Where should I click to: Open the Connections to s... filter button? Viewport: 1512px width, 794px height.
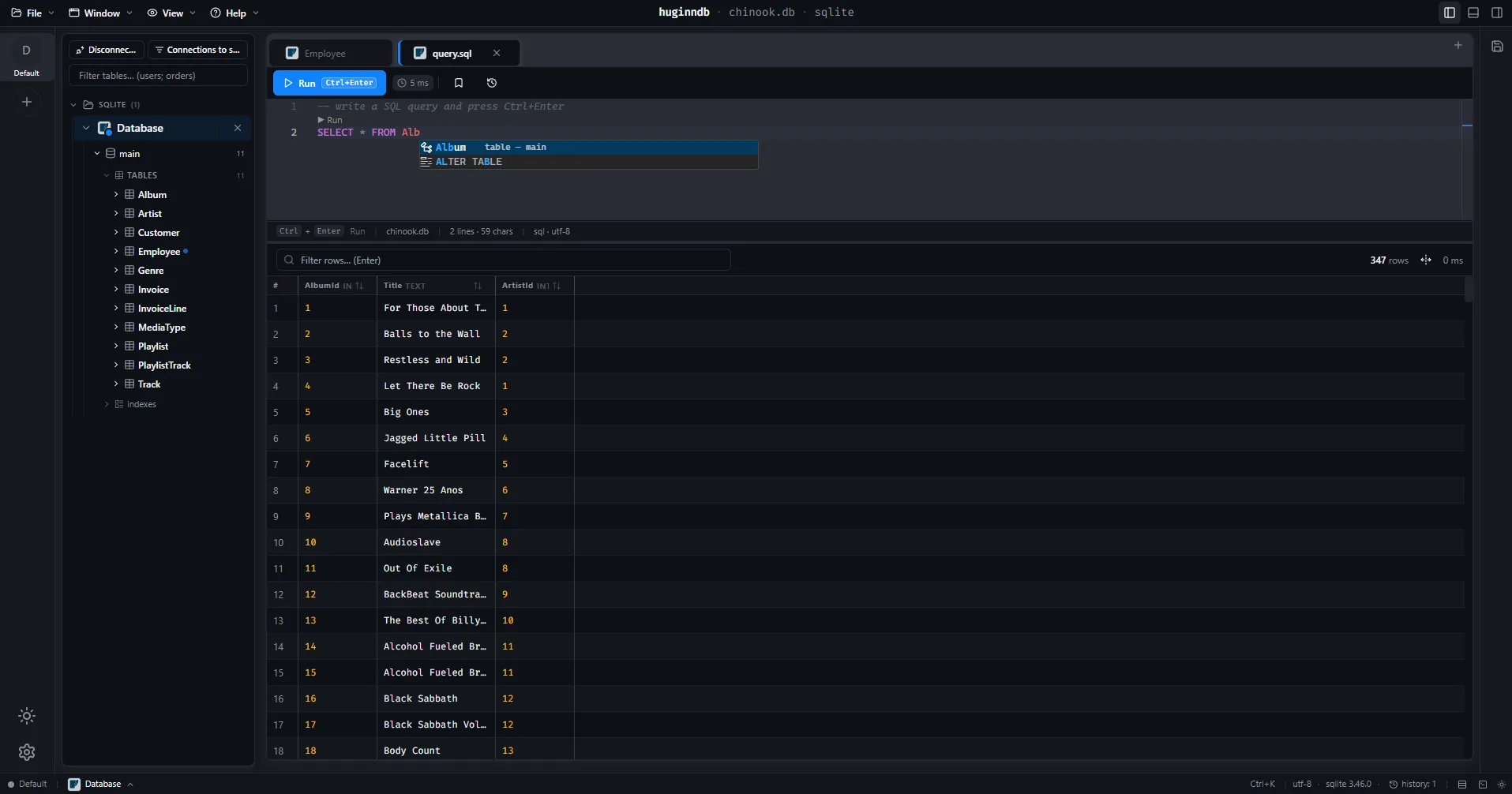[x=198, y=50]
